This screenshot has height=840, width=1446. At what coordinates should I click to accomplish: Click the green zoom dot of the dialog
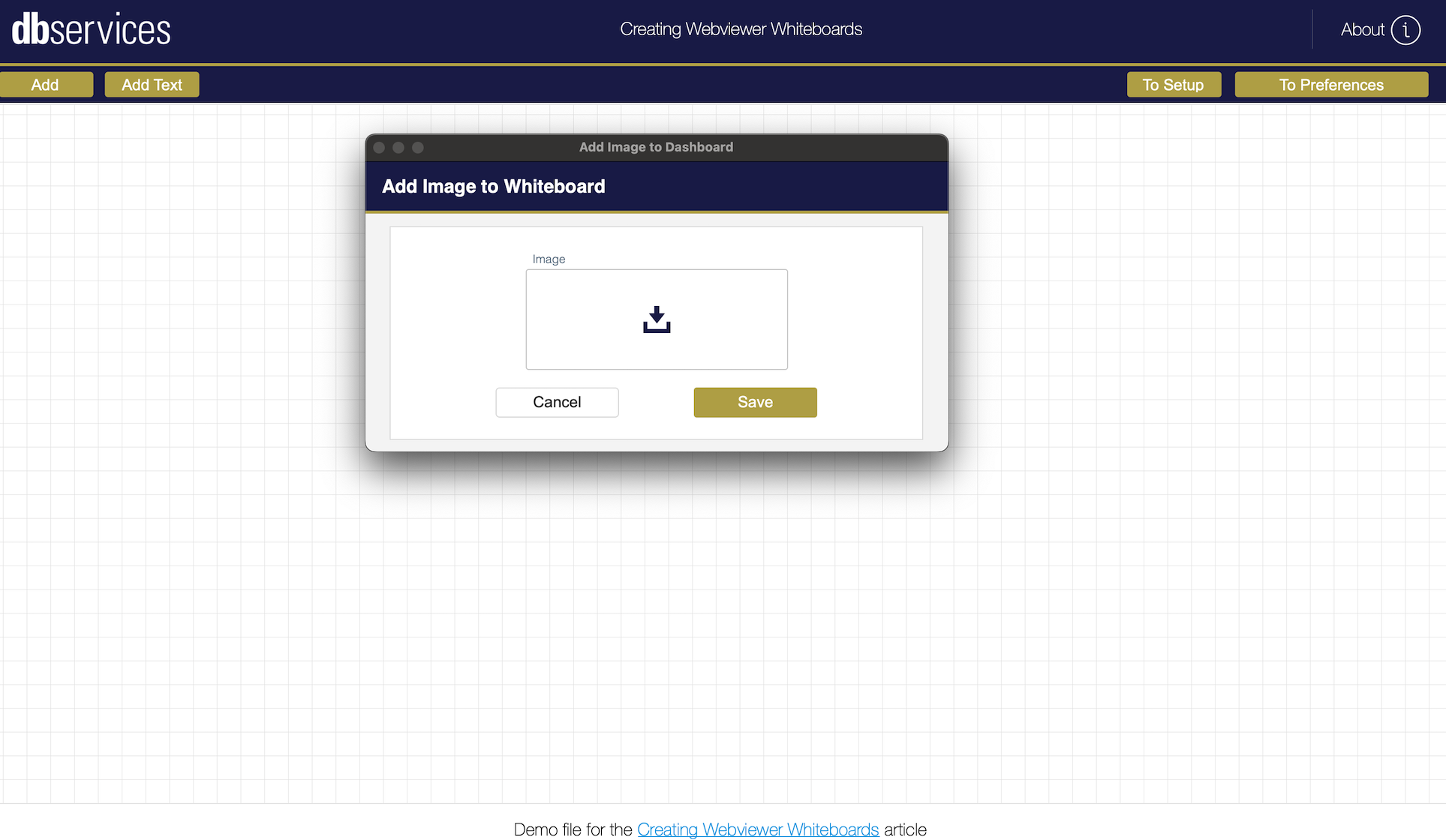[x=418, y=148]
